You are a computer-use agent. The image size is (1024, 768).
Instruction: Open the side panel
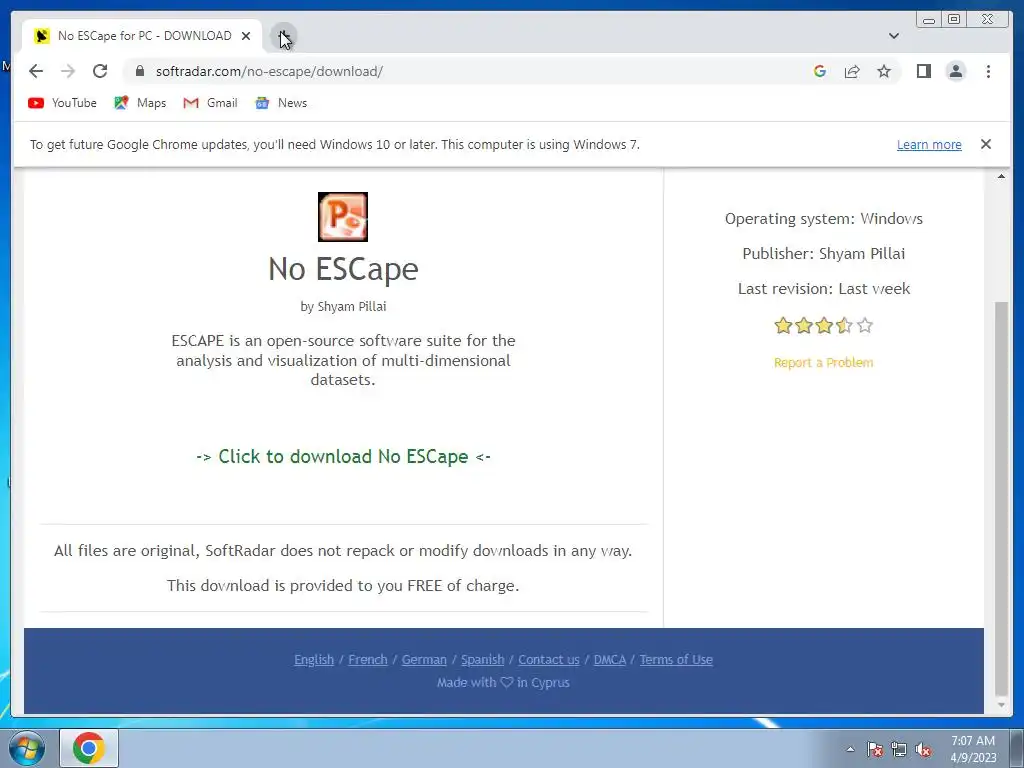pos(923,71)
